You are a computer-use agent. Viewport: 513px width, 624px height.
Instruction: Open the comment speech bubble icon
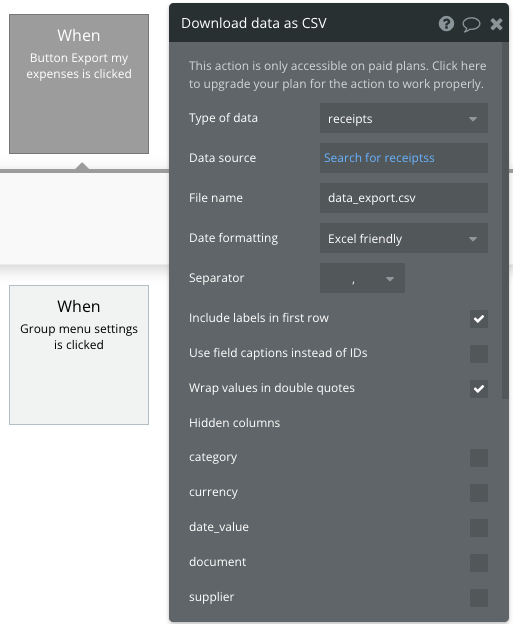click(x=471, y=24)
